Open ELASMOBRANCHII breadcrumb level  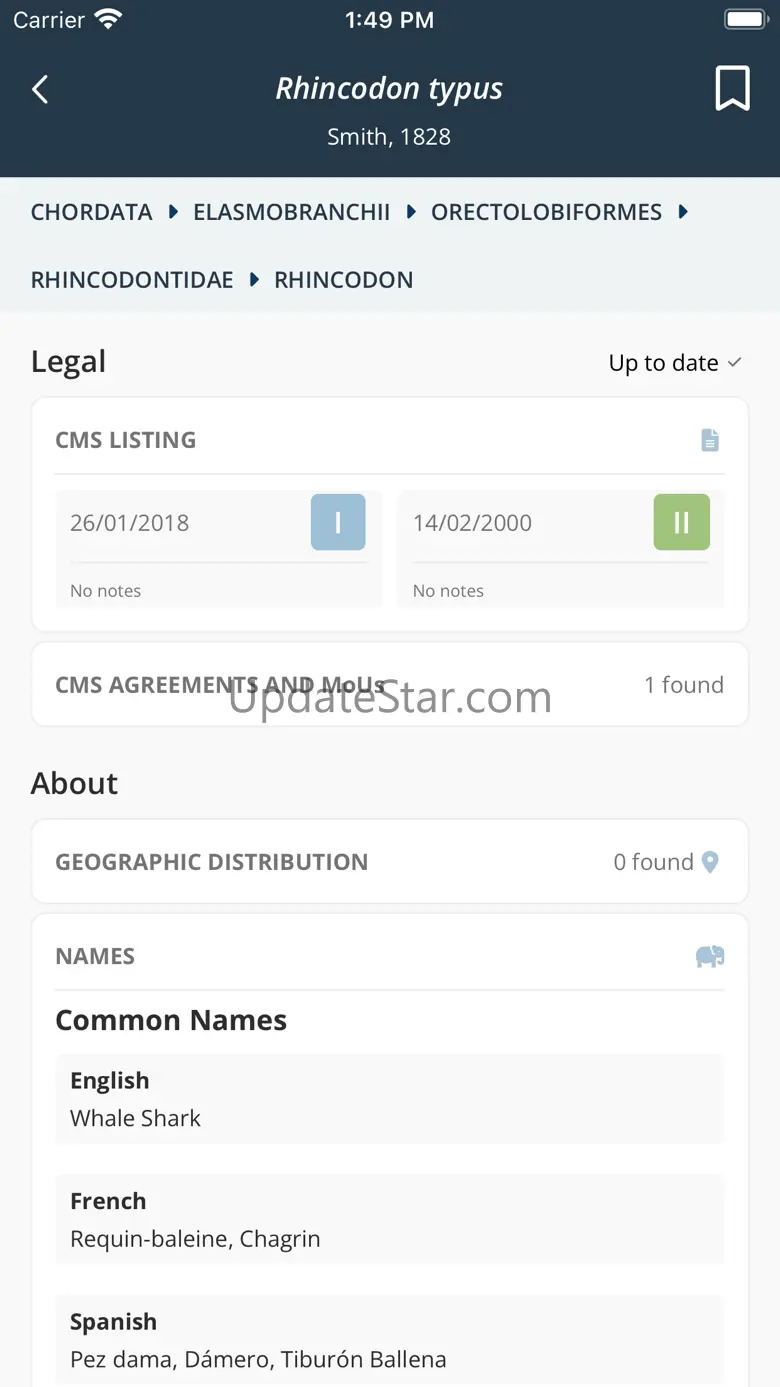(x=291, y=212)
